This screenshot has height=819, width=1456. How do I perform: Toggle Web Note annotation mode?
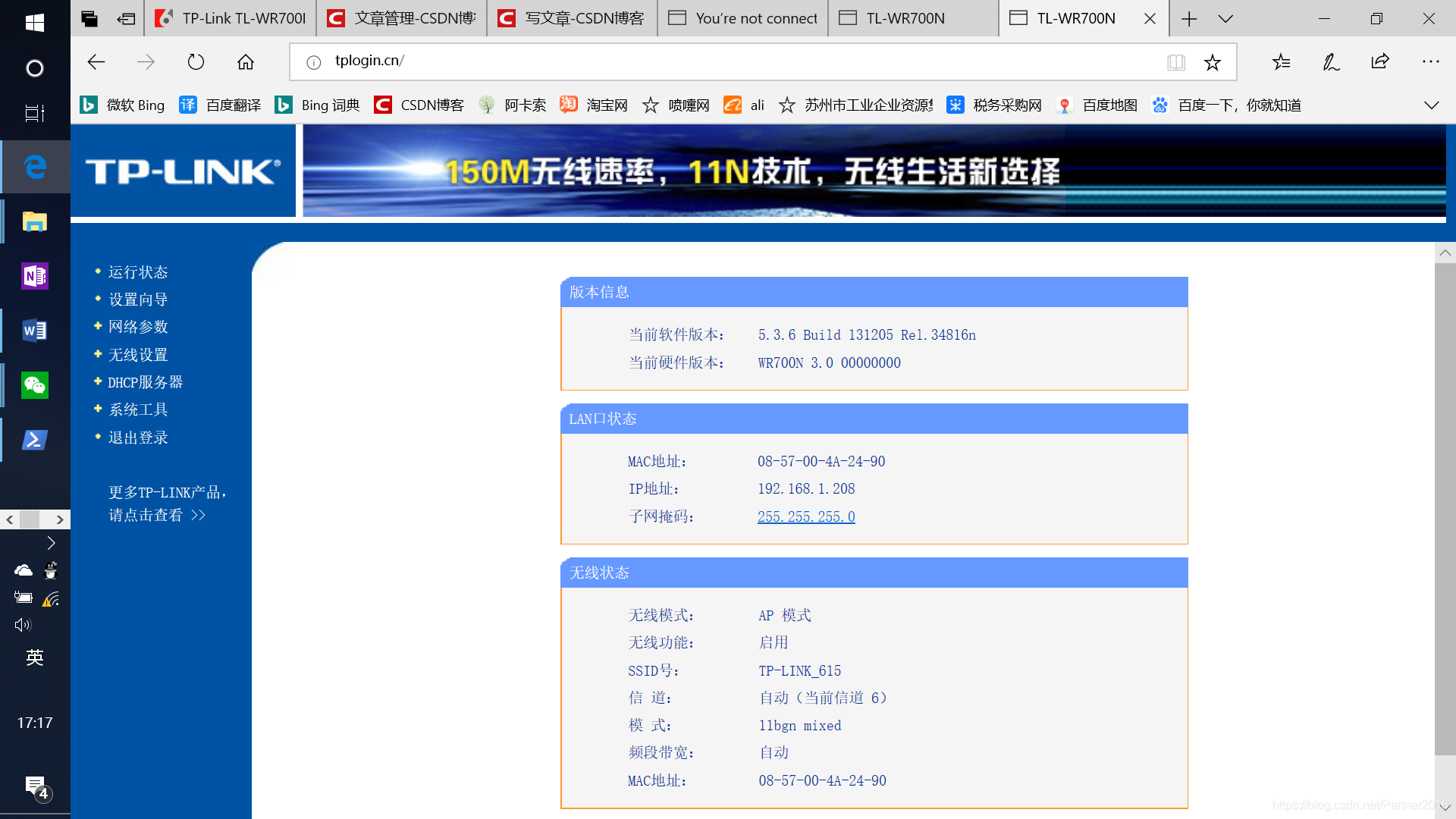click(x=1331, y=61)
